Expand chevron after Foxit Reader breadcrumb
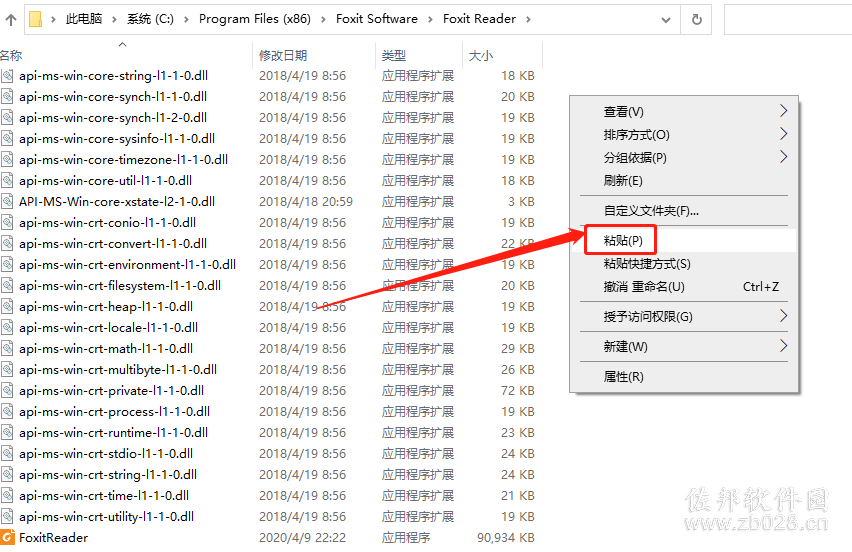The height and width of the screenshot is (552, 852). [x=528, y=20]
